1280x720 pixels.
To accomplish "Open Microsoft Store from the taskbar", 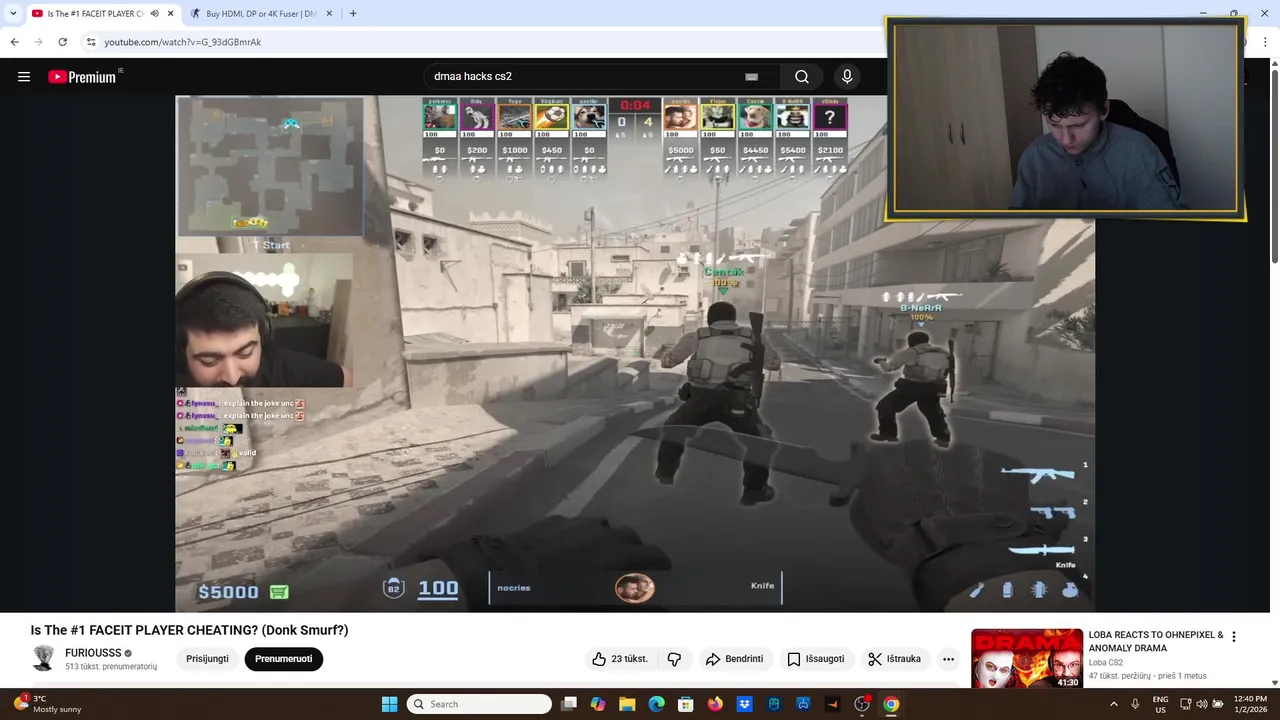I will pyautogui.click(x=686, y=704).
